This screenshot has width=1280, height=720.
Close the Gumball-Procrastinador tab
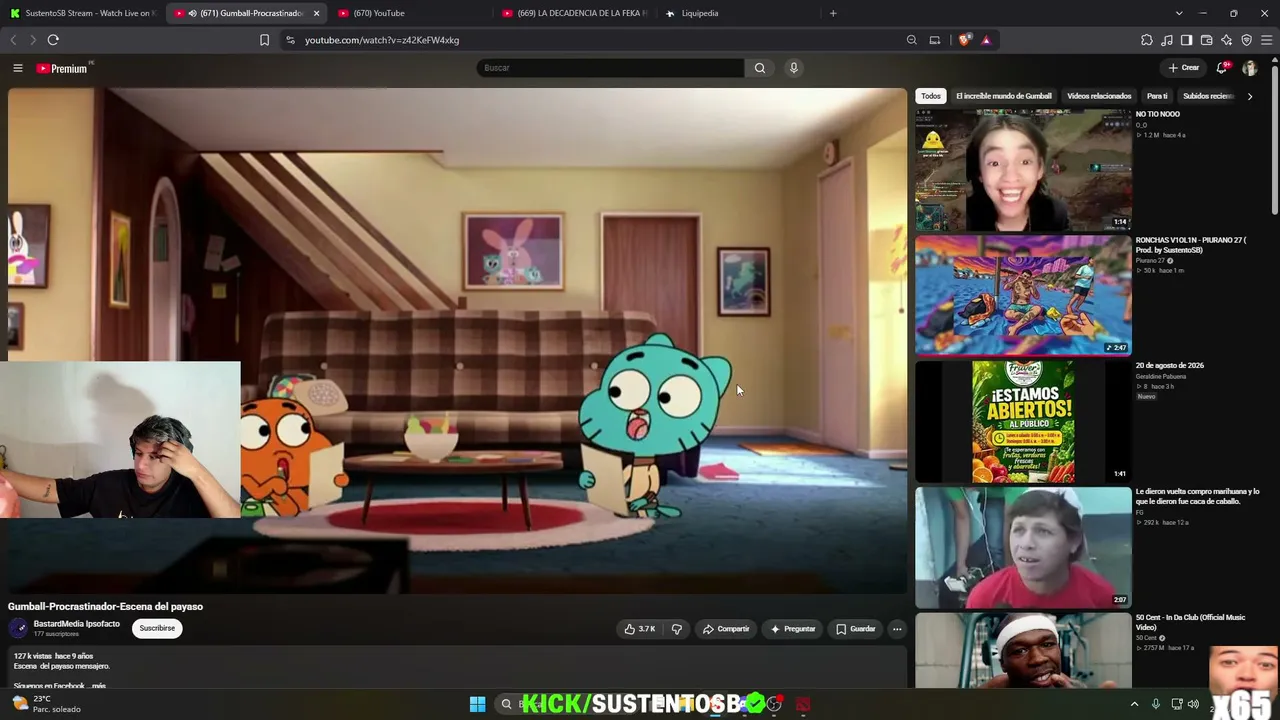316,13
